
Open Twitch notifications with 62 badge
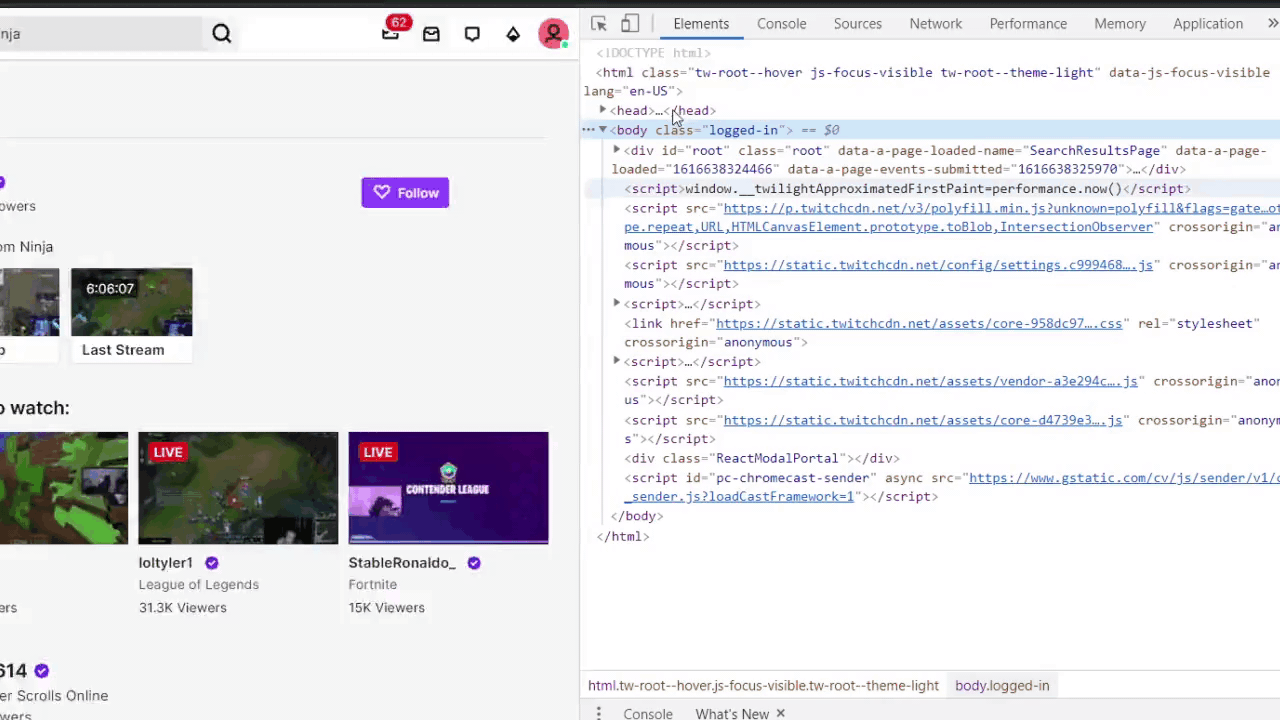(391, 33)
